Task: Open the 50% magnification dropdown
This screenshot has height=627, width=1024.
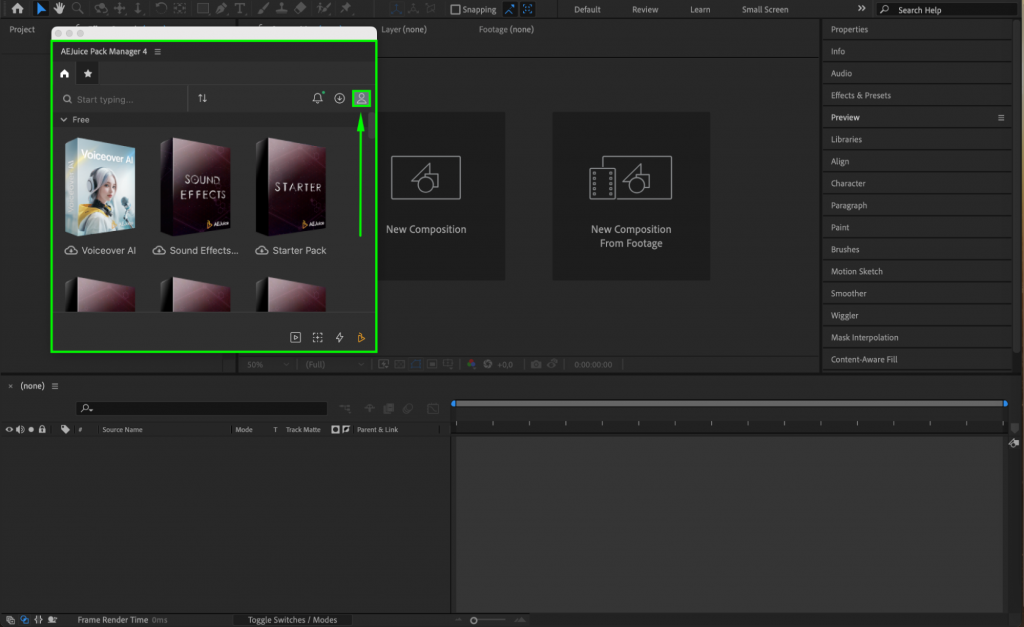Action: [x=265, y=364]
